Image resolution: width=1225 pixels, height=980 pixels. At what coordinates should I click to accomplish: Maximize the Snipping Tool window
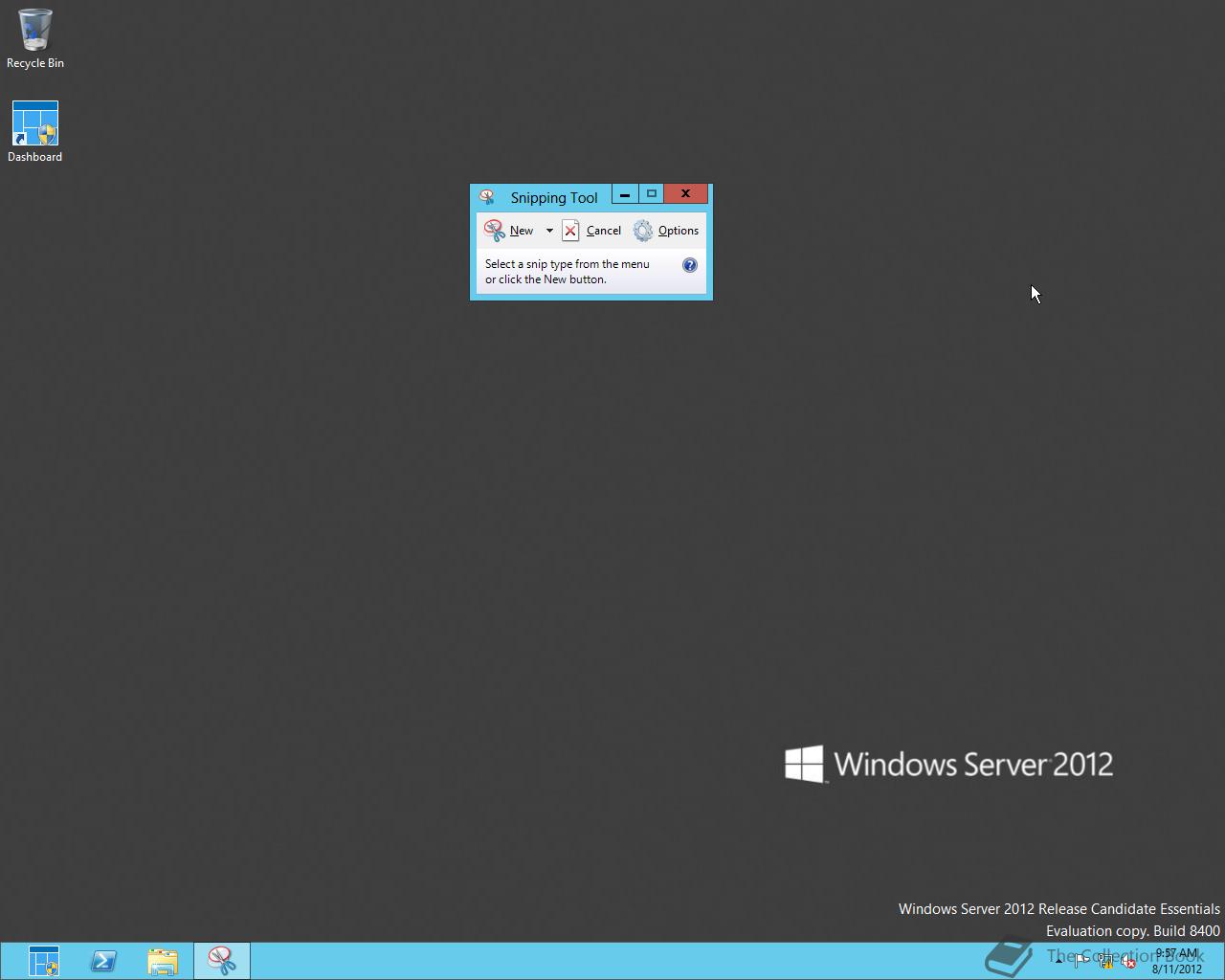pos(651,194)
